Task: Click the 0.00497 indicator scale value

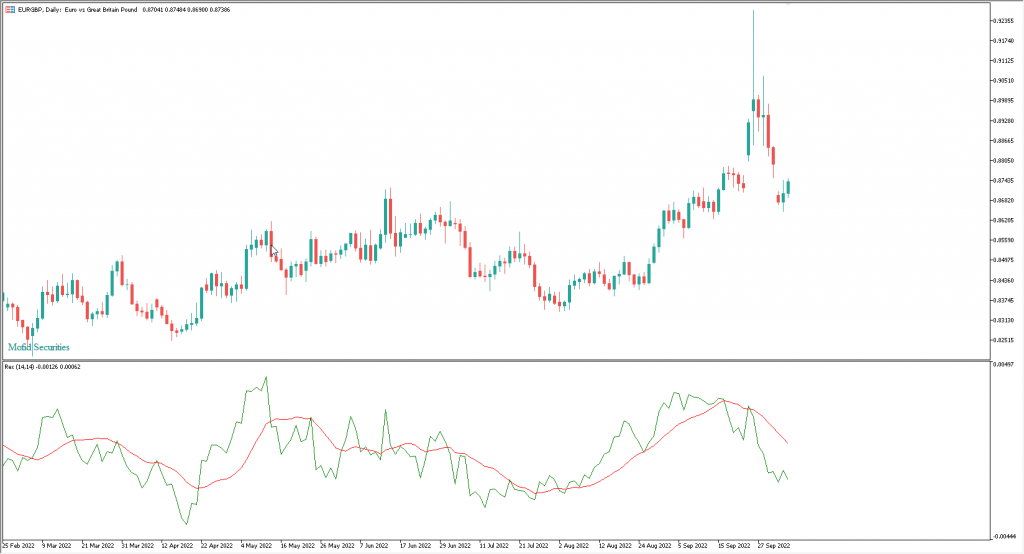Action: pyautogui.click(x=1001, y=366)
